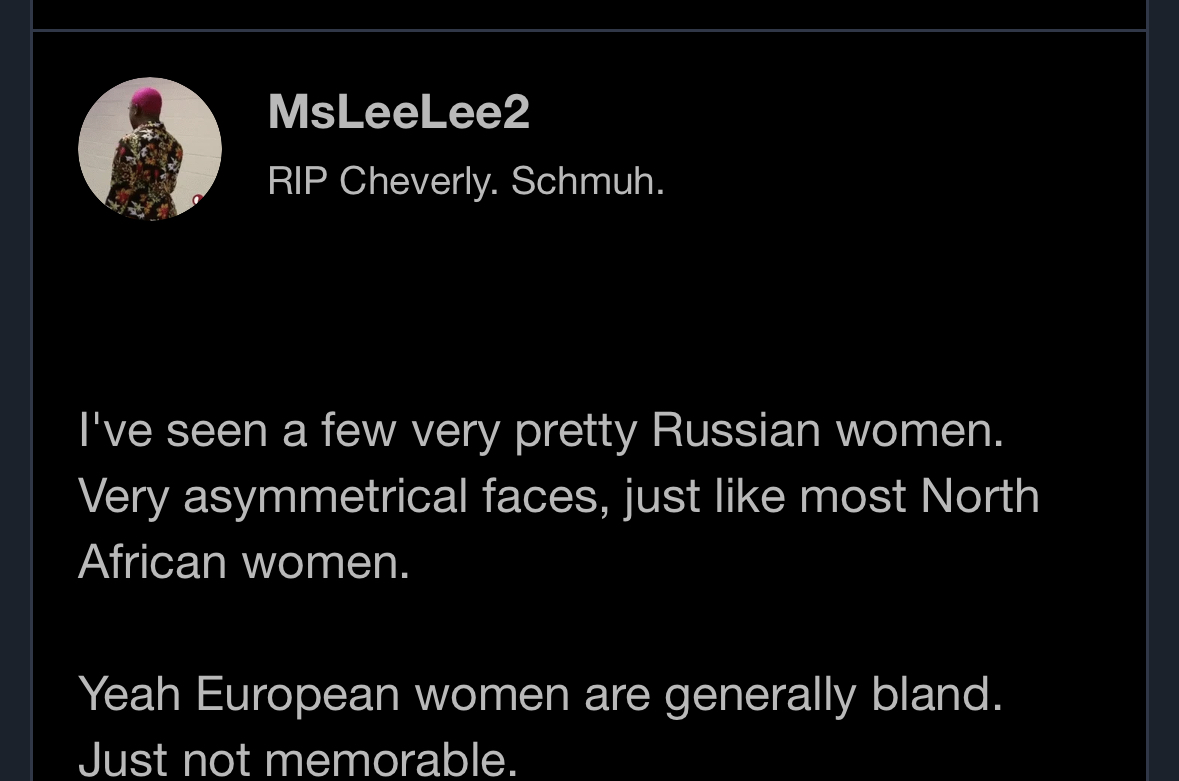This screenshot has height=781, width=1179.
Task: Click the word 'memorable' in the last line
Action: tap(391, 759)
